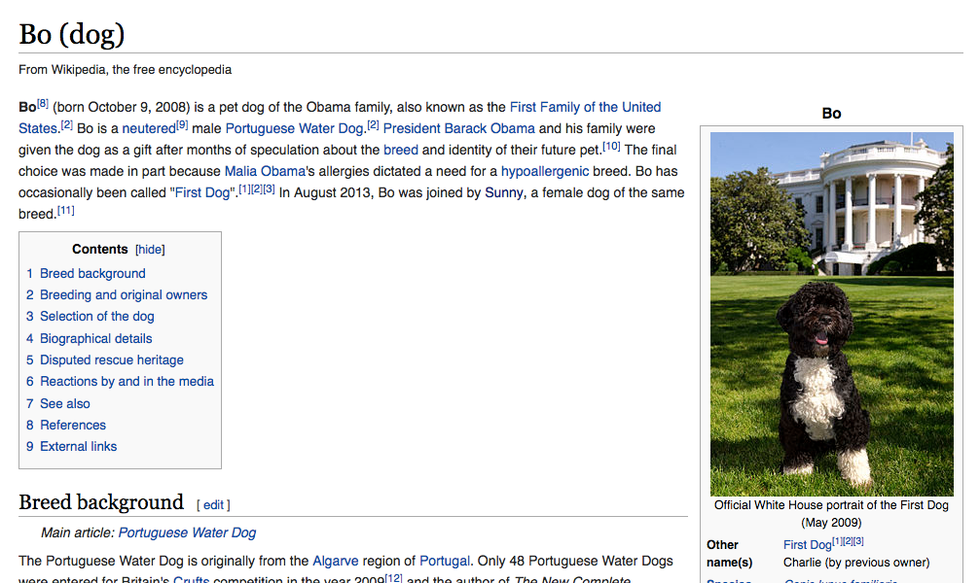Viewport: 980px width, 583px height.
Task: Edit the Breed background section
Action: point(213,505)
